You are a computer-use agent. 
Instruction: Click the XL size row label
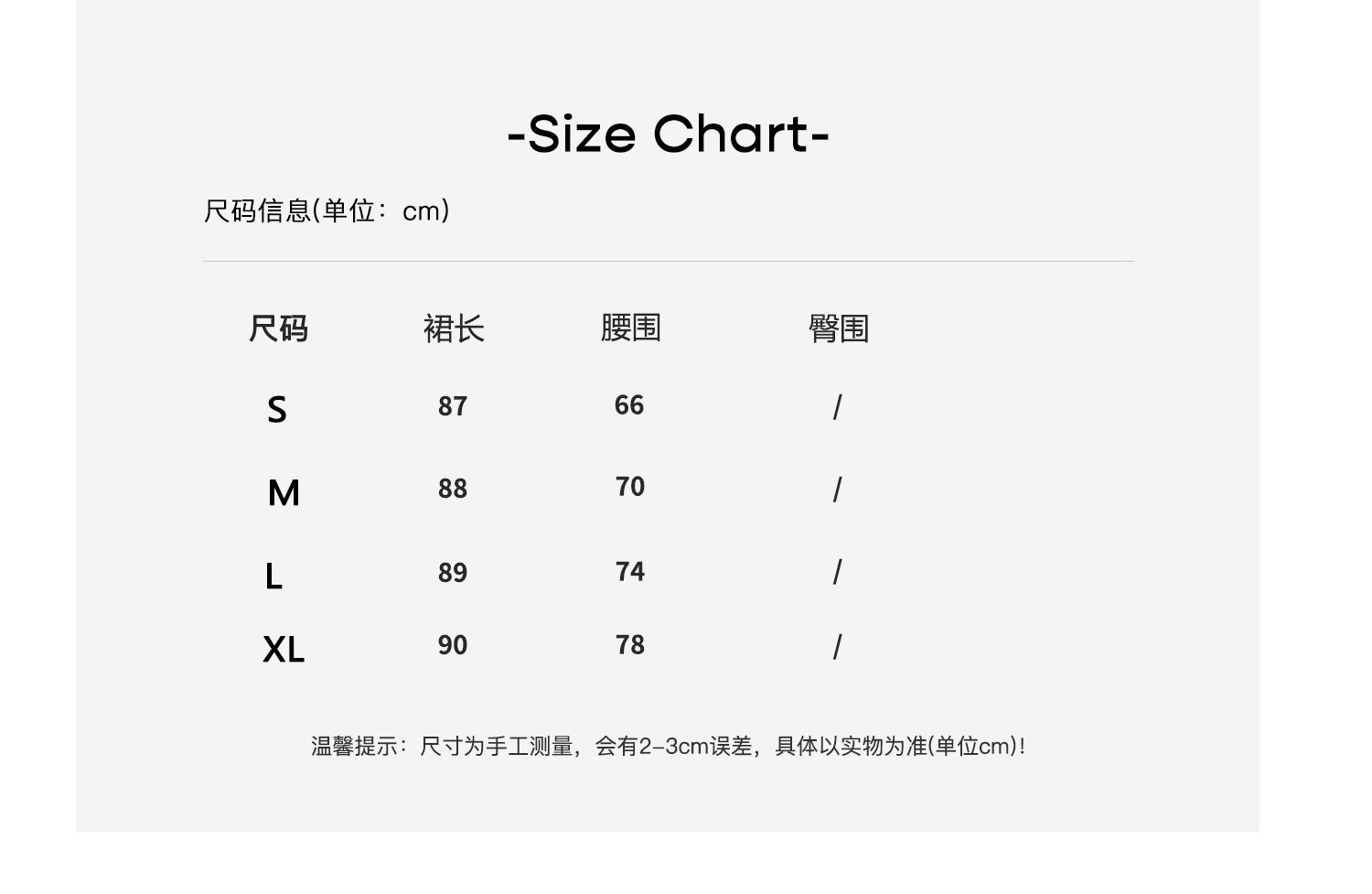[284, 650]
